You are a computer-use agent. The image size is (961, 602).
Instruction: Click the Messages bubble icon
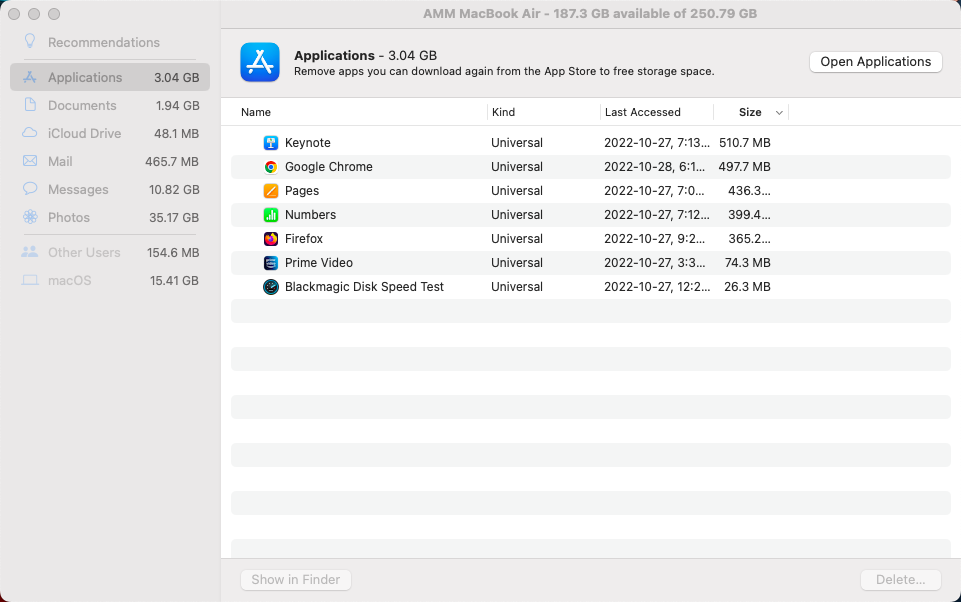(x=29, y=189)
